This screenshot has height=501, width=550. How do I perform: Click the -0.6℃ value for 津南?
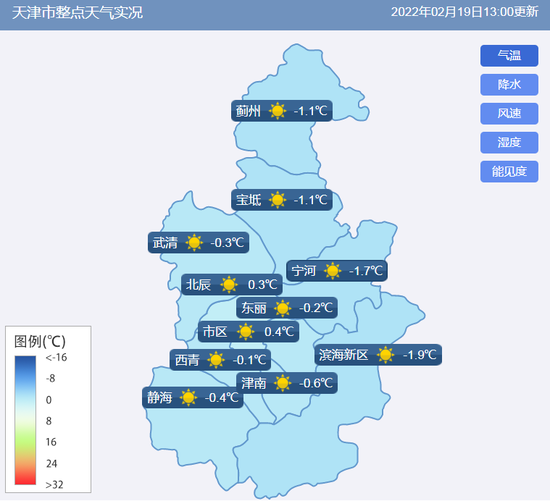coord(316,383)
